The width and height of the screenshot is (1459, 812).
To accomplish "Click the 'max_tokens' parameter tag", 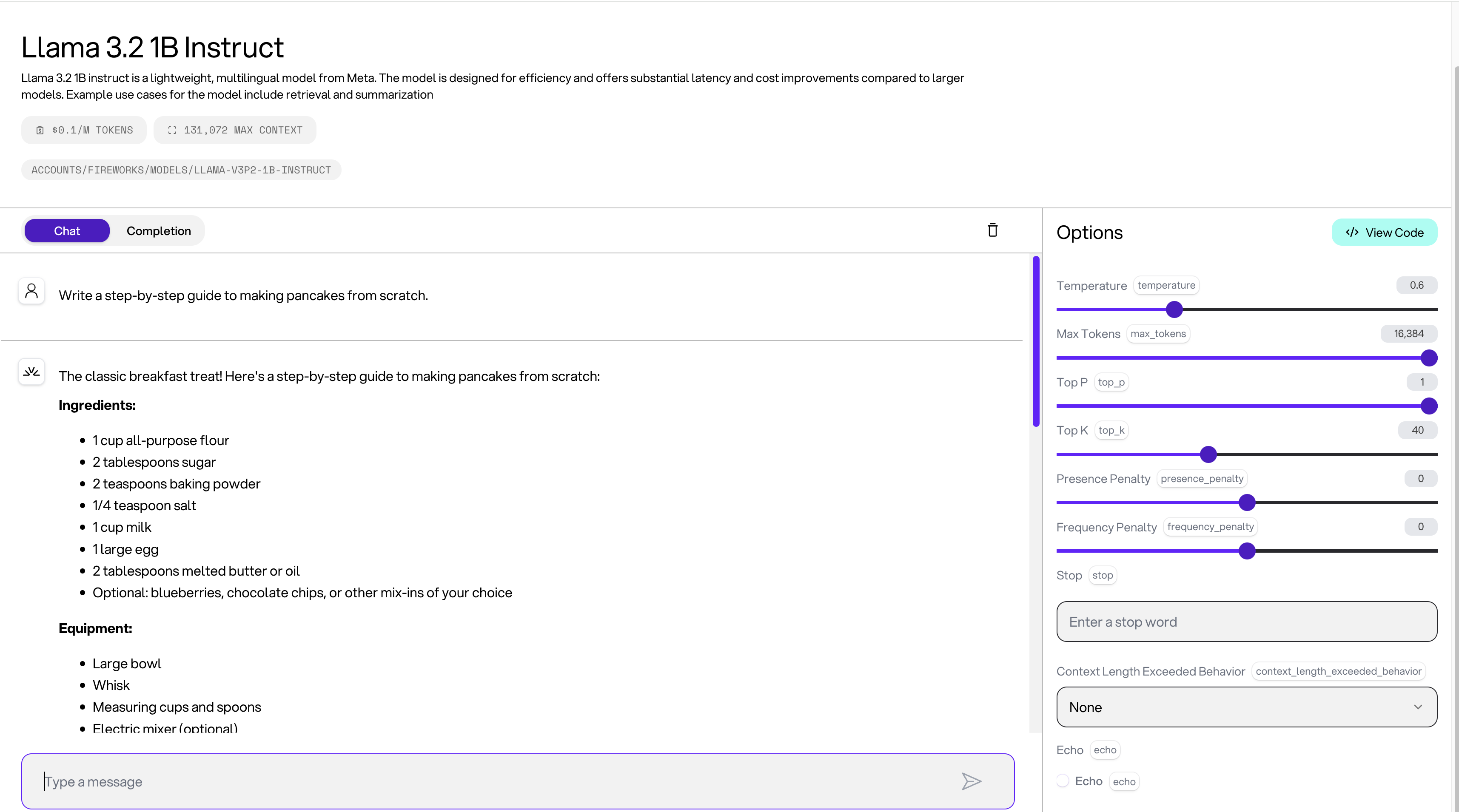I will pyautogui.click(x=1158, y=334).
